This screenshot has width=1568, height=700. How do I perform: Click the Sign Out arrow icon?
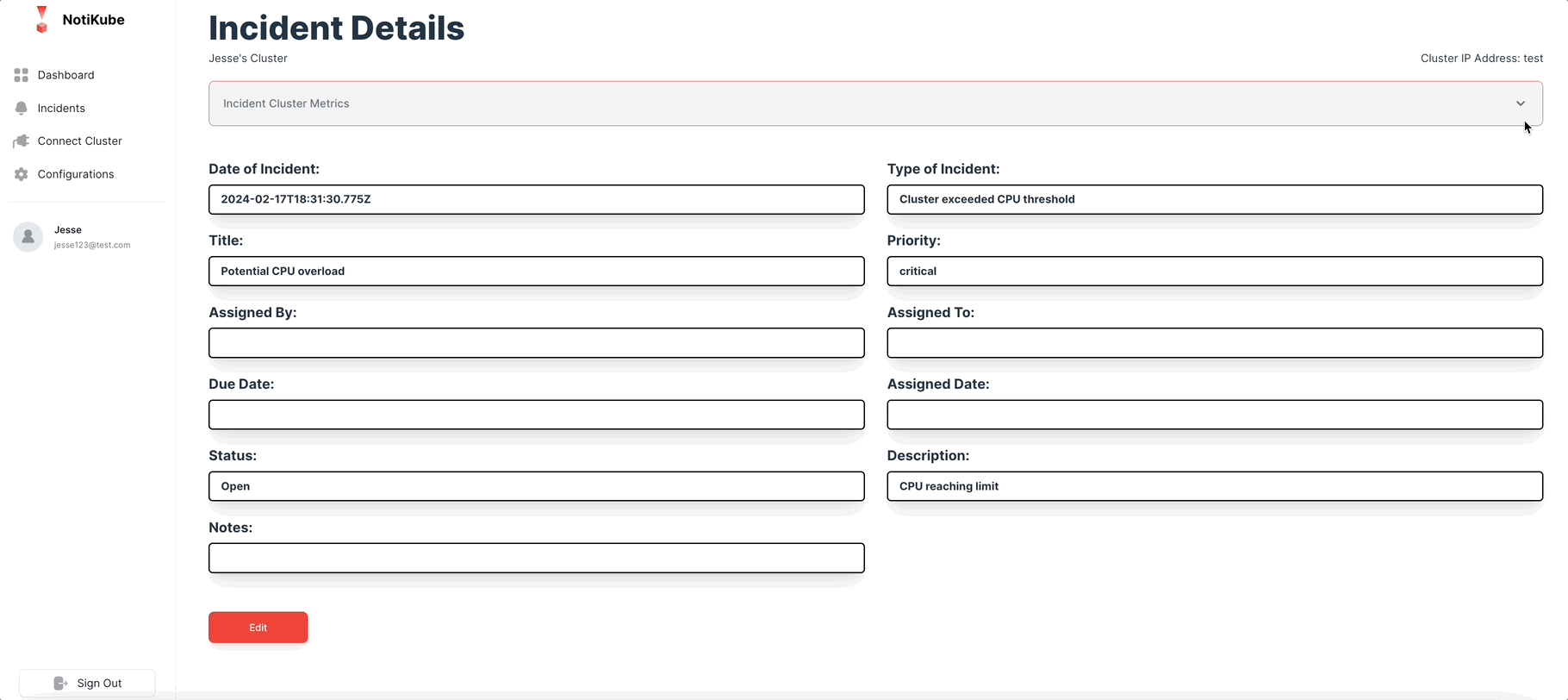60,683
